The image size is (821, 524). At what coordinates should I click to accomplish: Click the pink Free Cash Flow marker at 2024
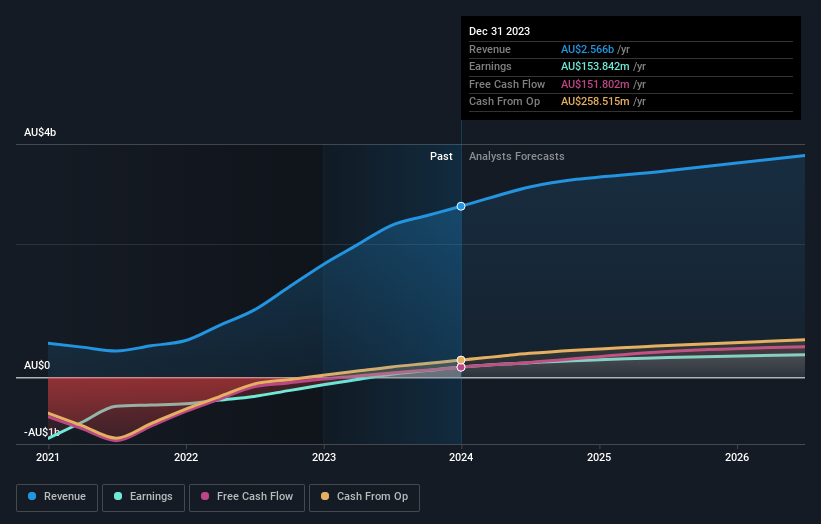461,367
